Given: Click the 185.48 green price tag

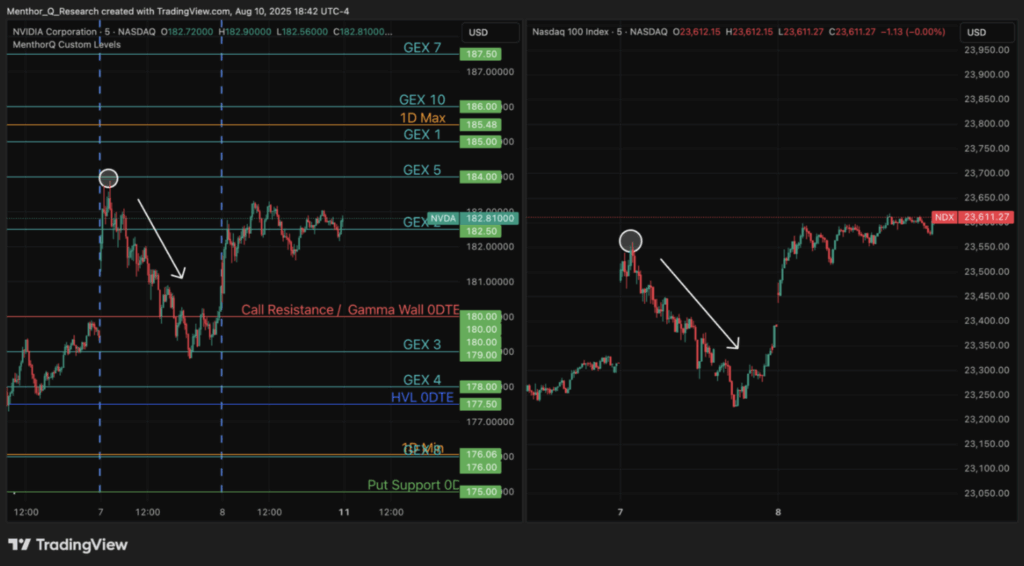Looking at the screenshot, I should (481, 125).
